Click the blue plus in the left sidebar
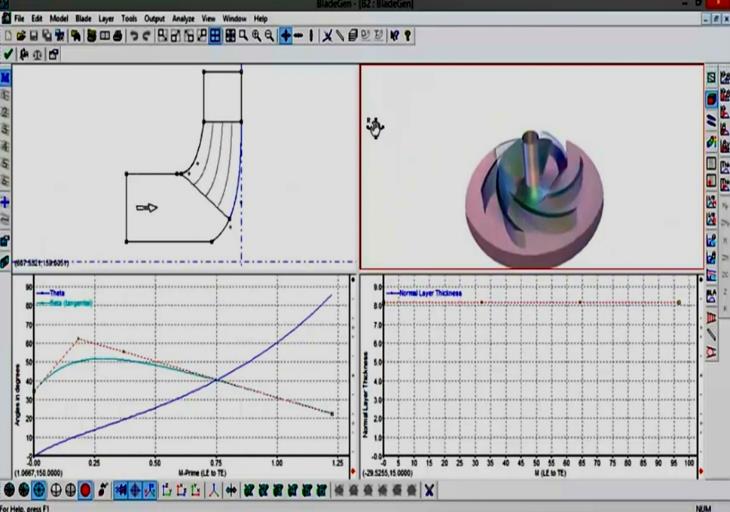The width and height of the screenshot is (730, 512). coord(5,202)
